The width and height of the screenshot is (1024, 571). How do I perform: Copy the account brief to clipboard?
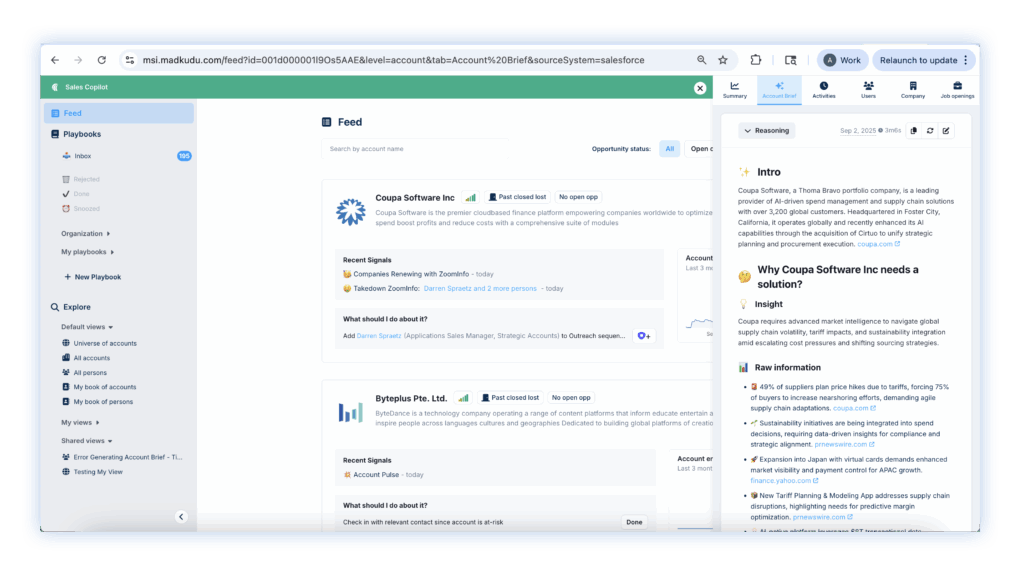point(913,131)
